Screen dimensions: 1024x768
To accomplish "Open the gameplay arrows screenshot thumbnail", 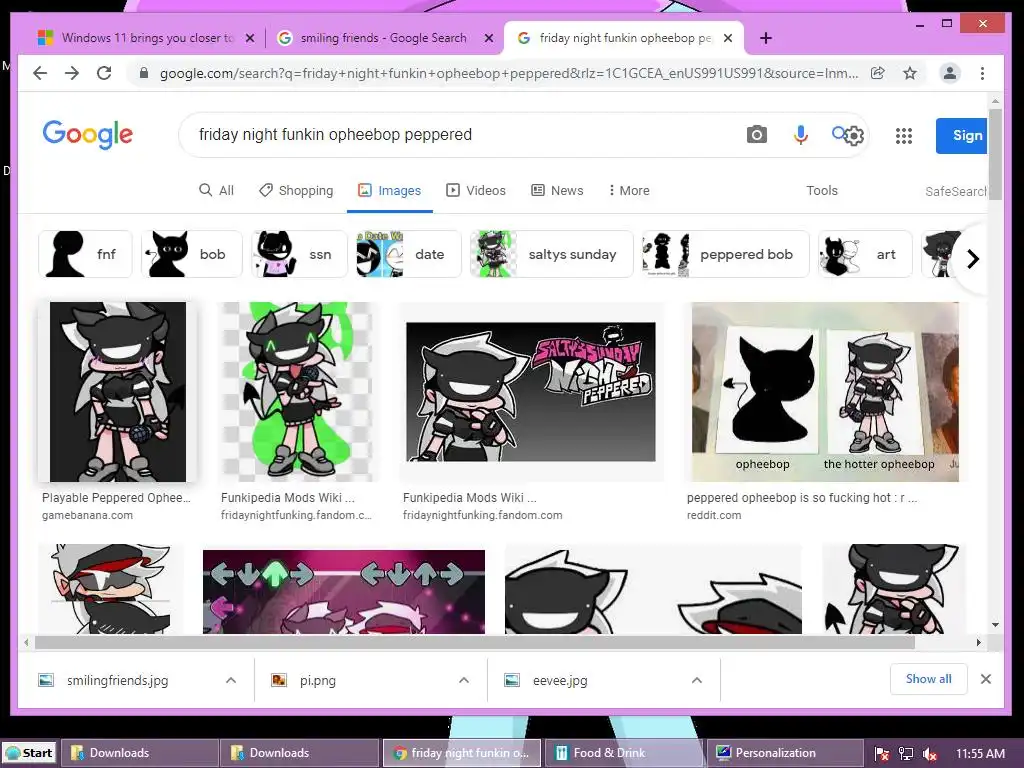I will [344, 592].
